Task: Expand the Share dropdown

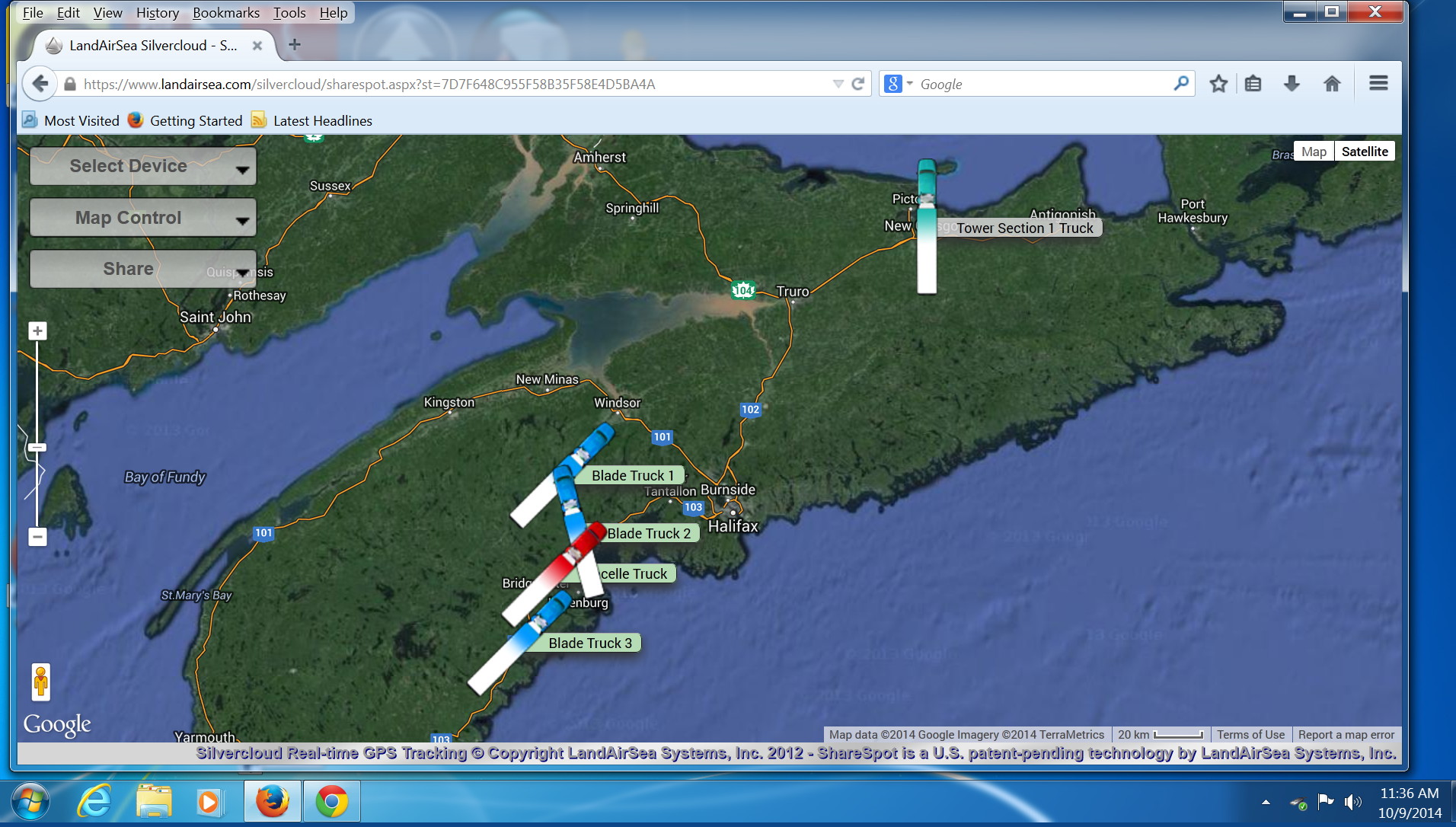Action: pos(143,269)
